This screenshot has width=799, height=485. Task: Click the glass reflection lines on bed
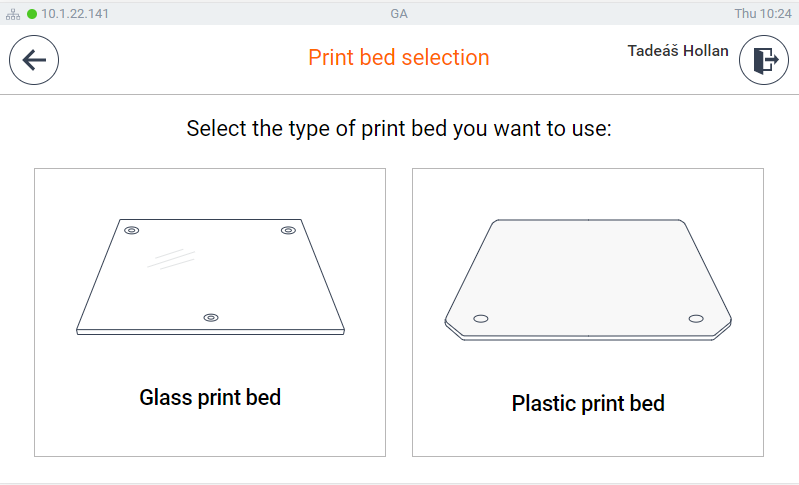pos(171,259)
